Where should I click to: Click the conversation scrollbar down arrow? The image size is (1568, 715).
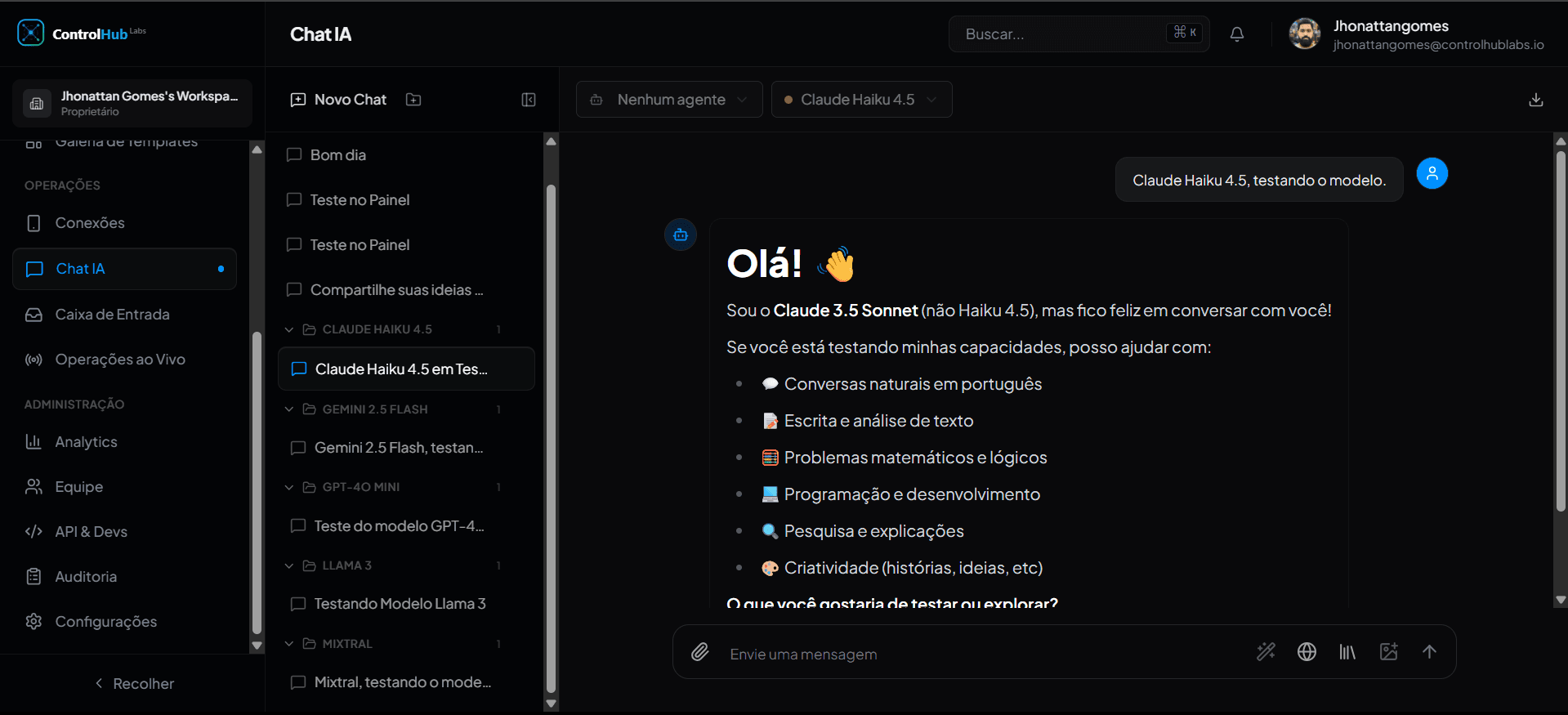click(1561, 600)
